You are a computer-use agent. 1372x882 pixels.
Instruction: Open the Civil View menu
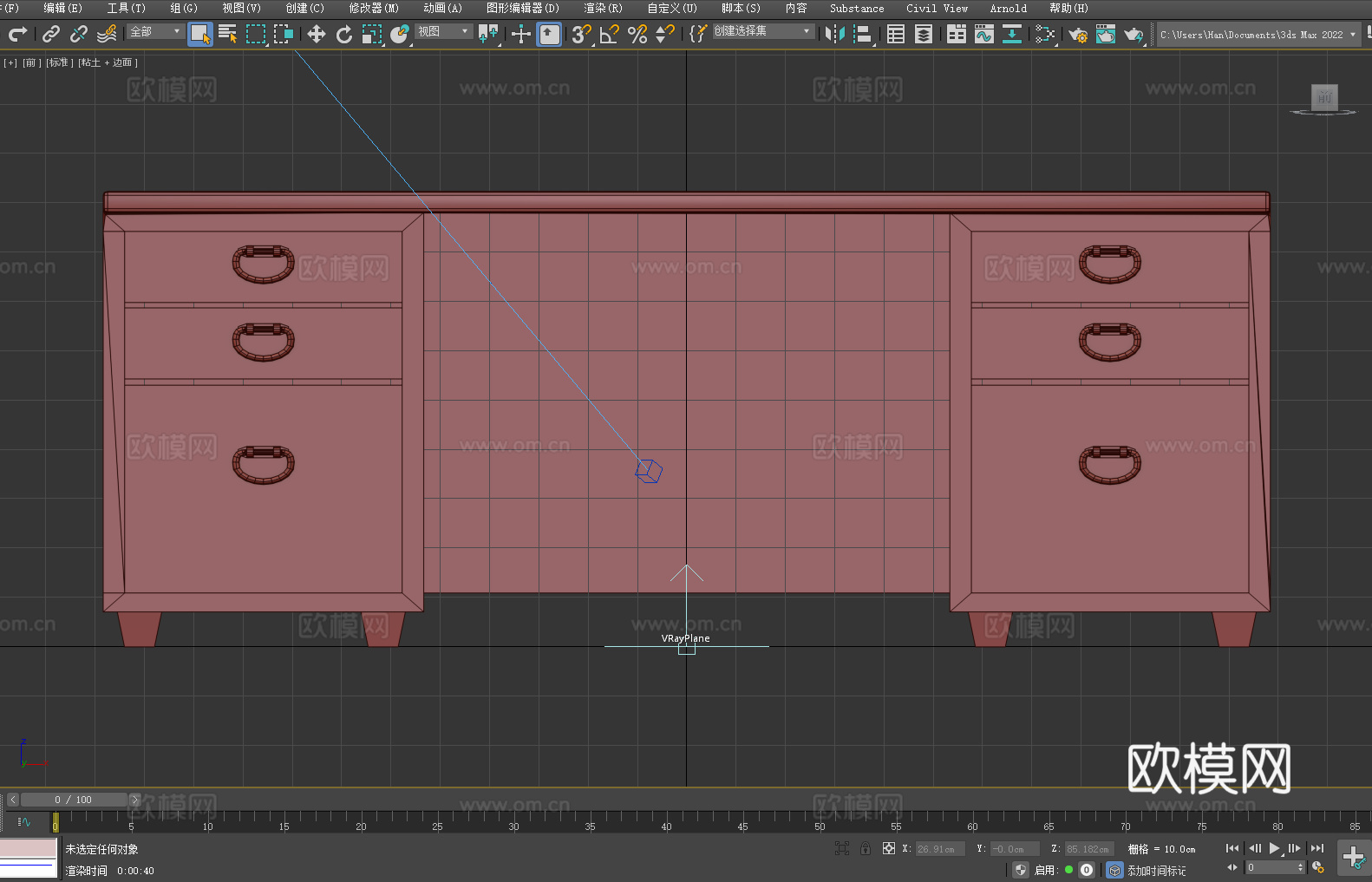937,8
